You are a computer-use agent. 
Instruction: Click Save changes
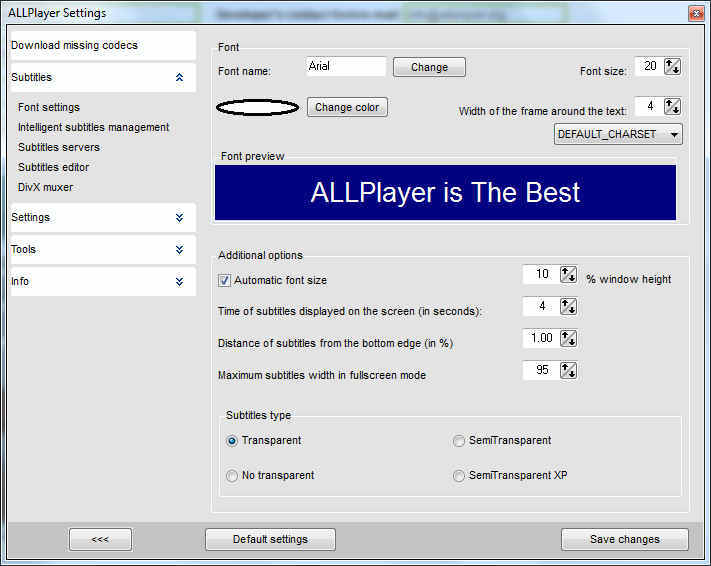tap(625, 539)
